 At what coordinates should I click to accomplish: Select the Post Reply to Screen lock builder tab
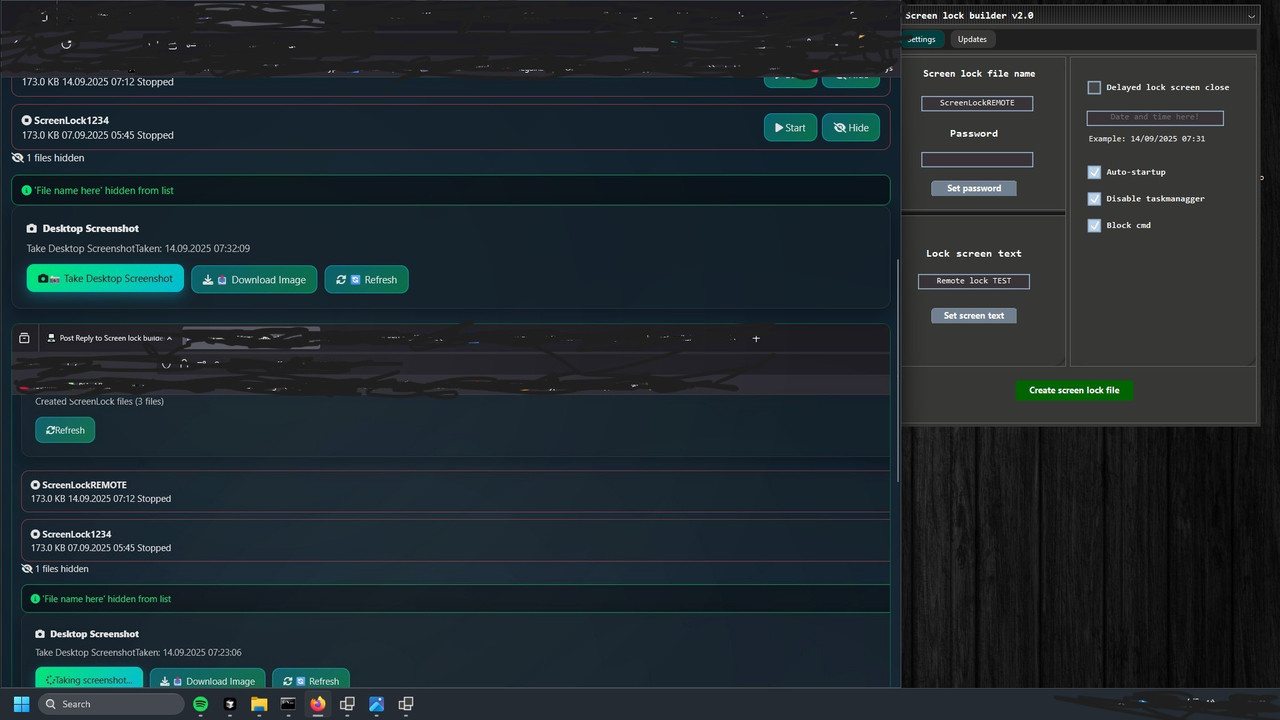pos(110,339)
